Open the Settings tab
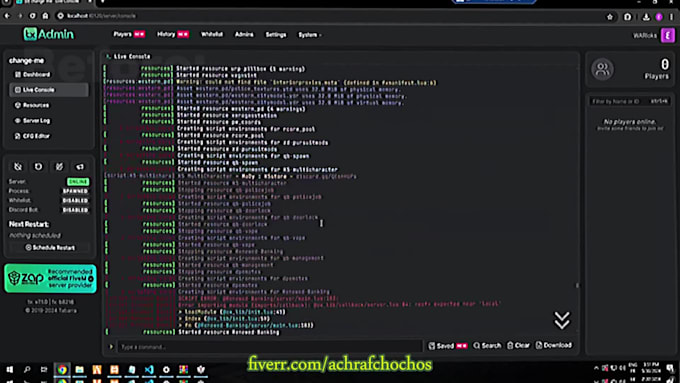 [276, 35]
